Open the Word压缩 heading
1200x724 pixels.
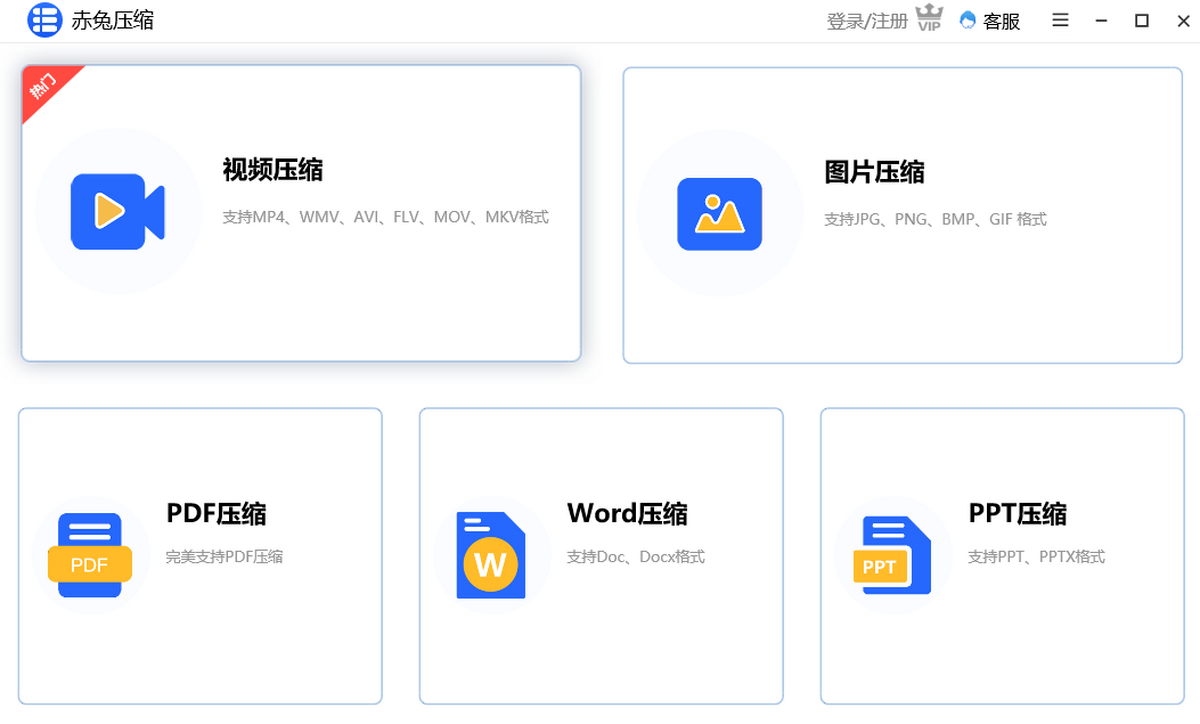tap(627, 514)
